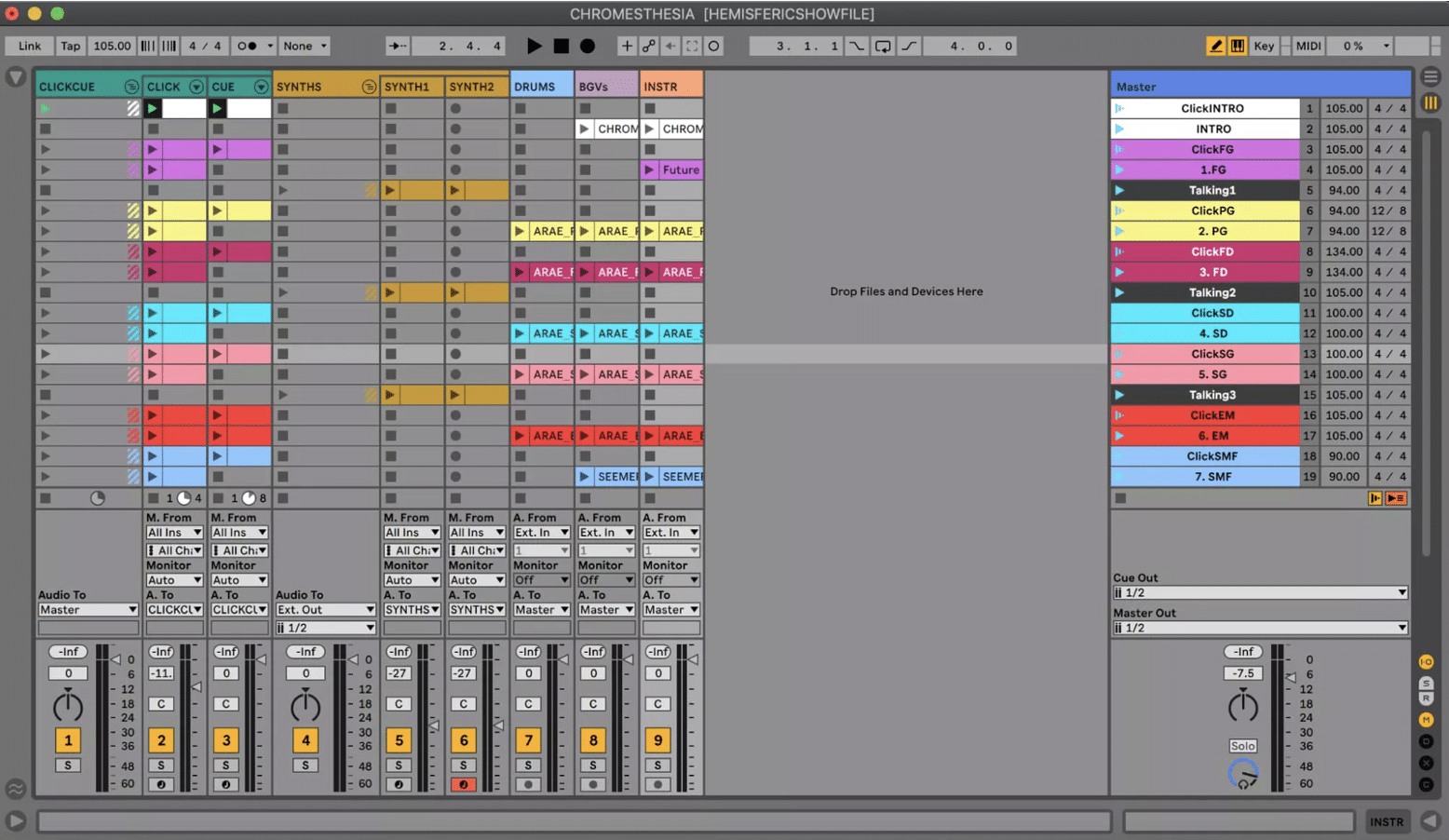Open DRUMS Monitor Off dropdown
The image size is (1449, 840).
coord(542,580)
